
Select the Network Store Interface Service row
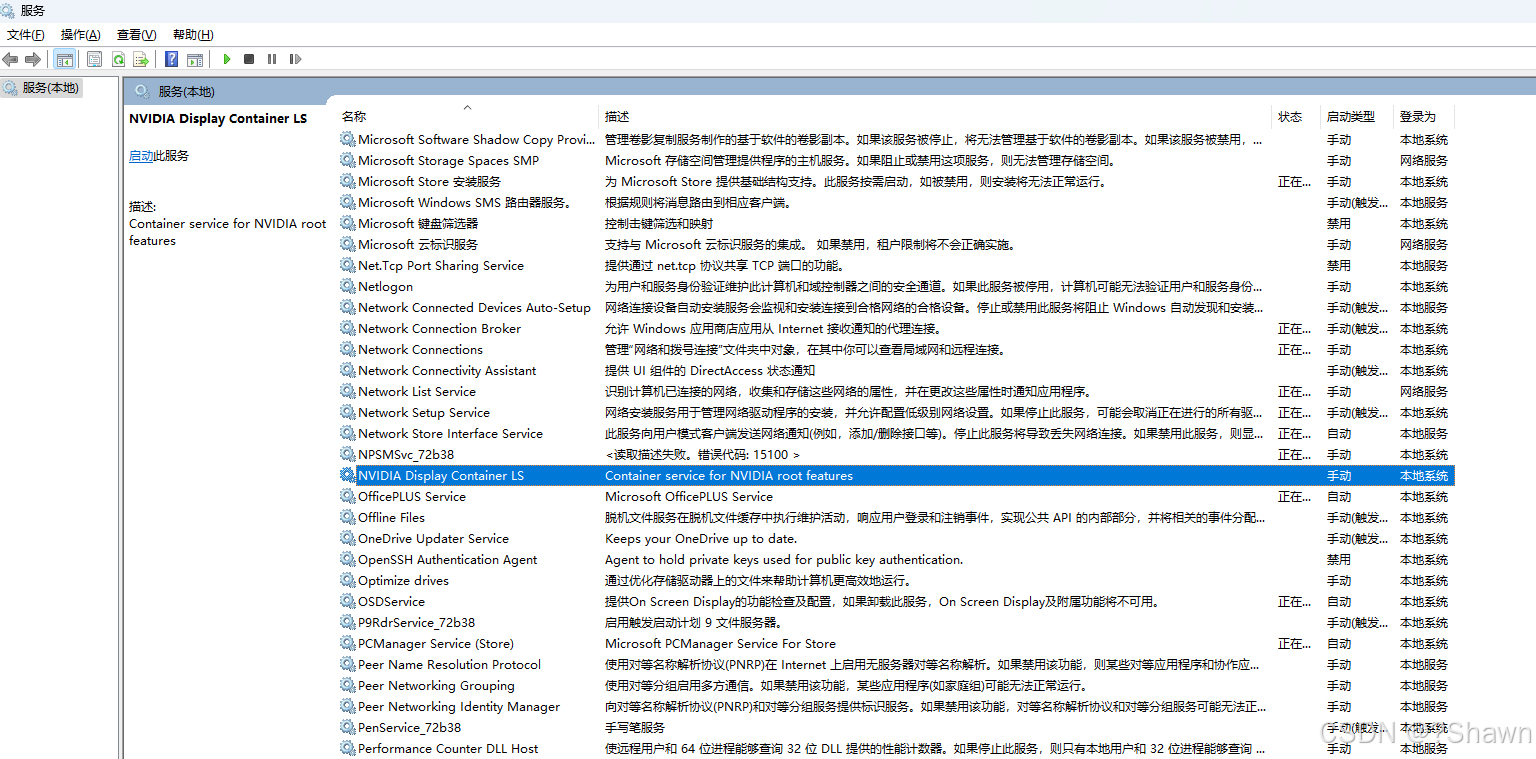pyautogui.click(x=896, y=433)
